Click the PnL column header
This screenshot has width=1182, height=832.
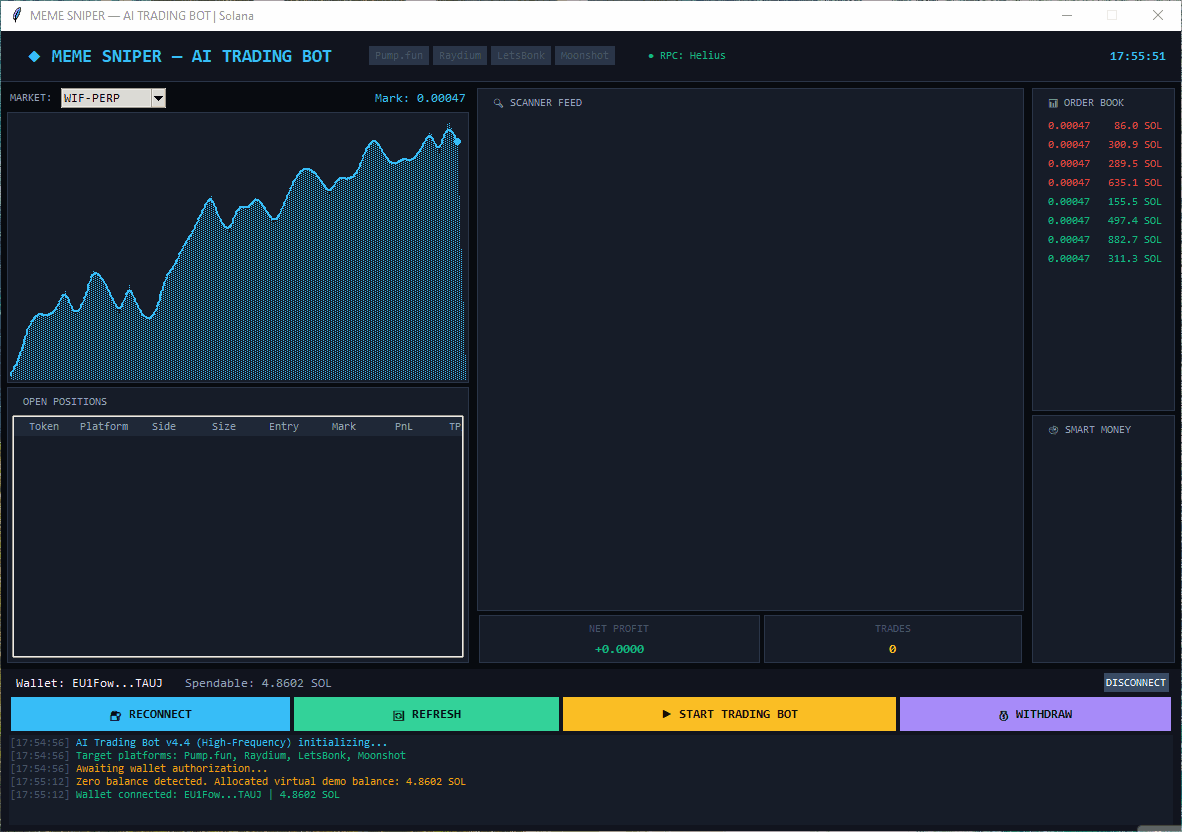point(404,427)
